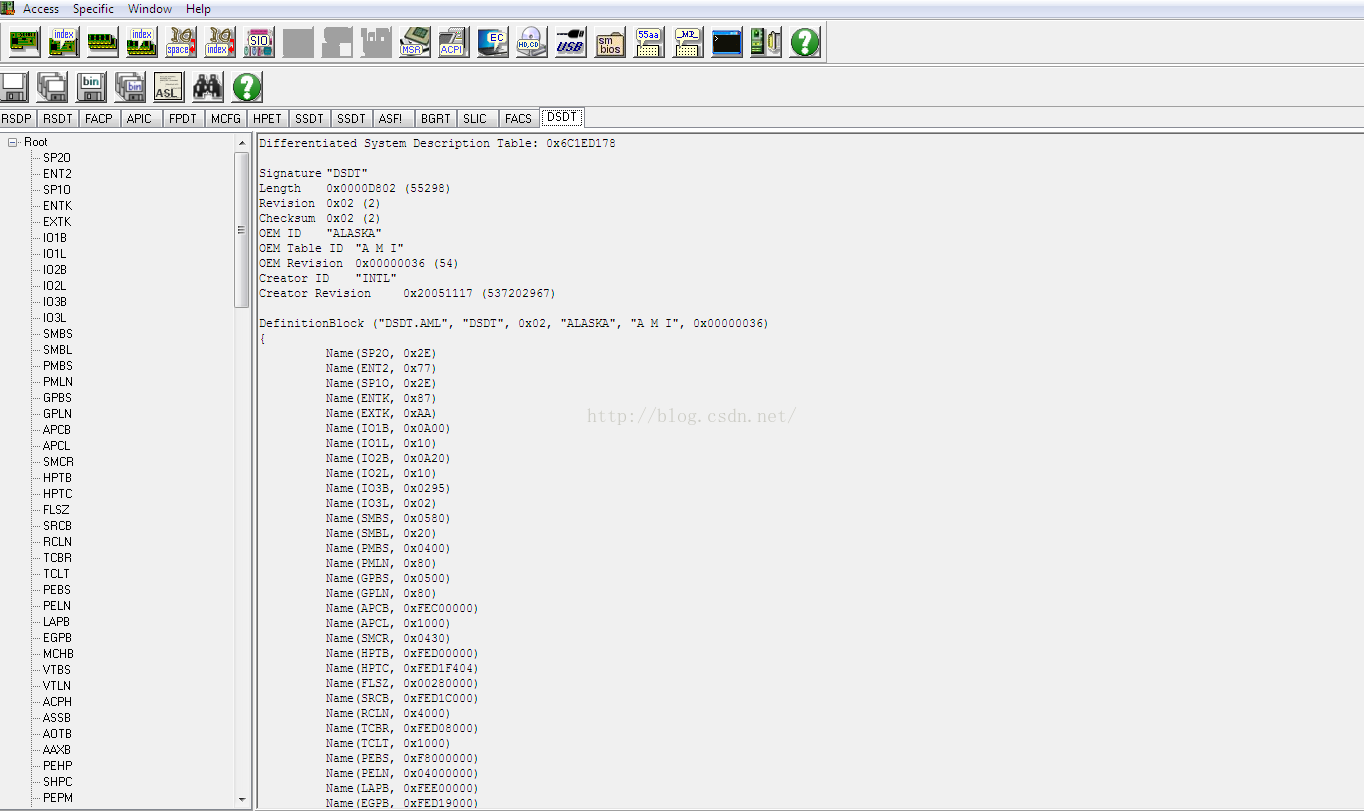Click the ACPI tables toolbar icon
This screenshot has height=811, width=1364.
tap(454, 42)
